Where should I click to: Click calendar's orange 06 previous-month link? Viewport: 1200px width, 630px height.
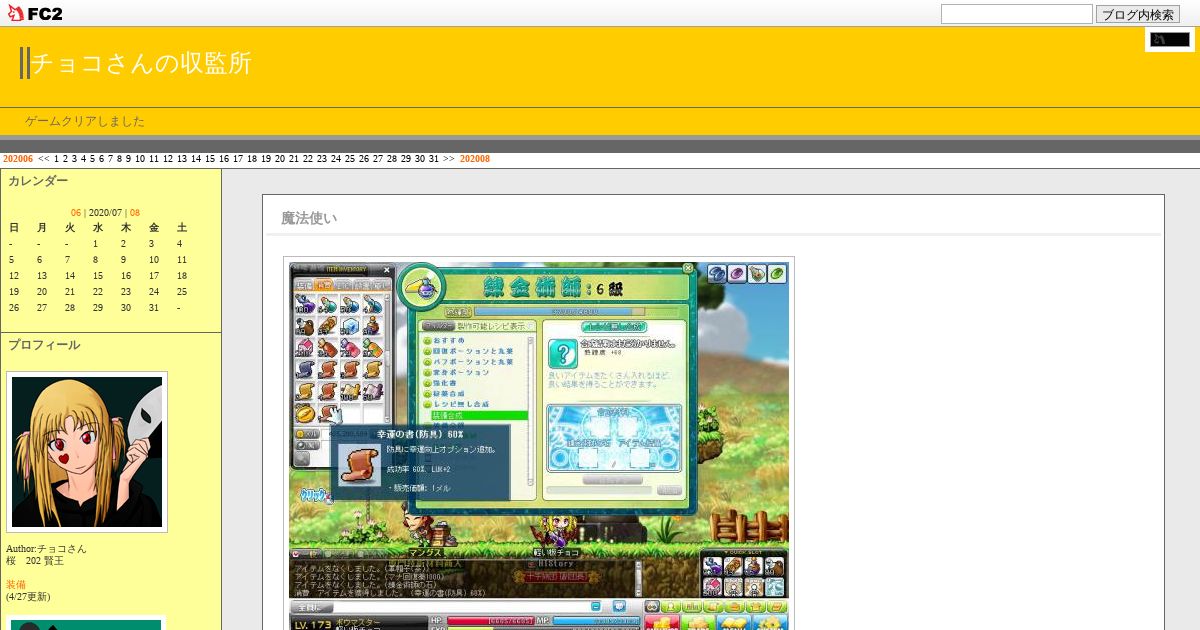tap(76, 213)
